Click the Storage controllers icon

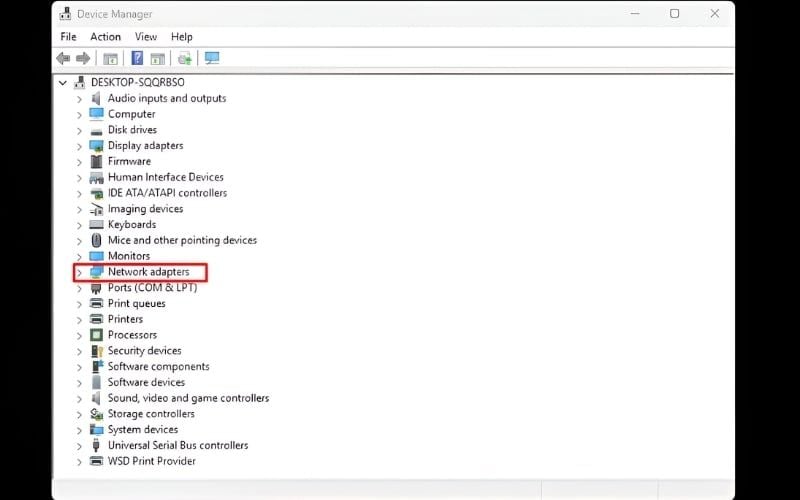point(96,414)
